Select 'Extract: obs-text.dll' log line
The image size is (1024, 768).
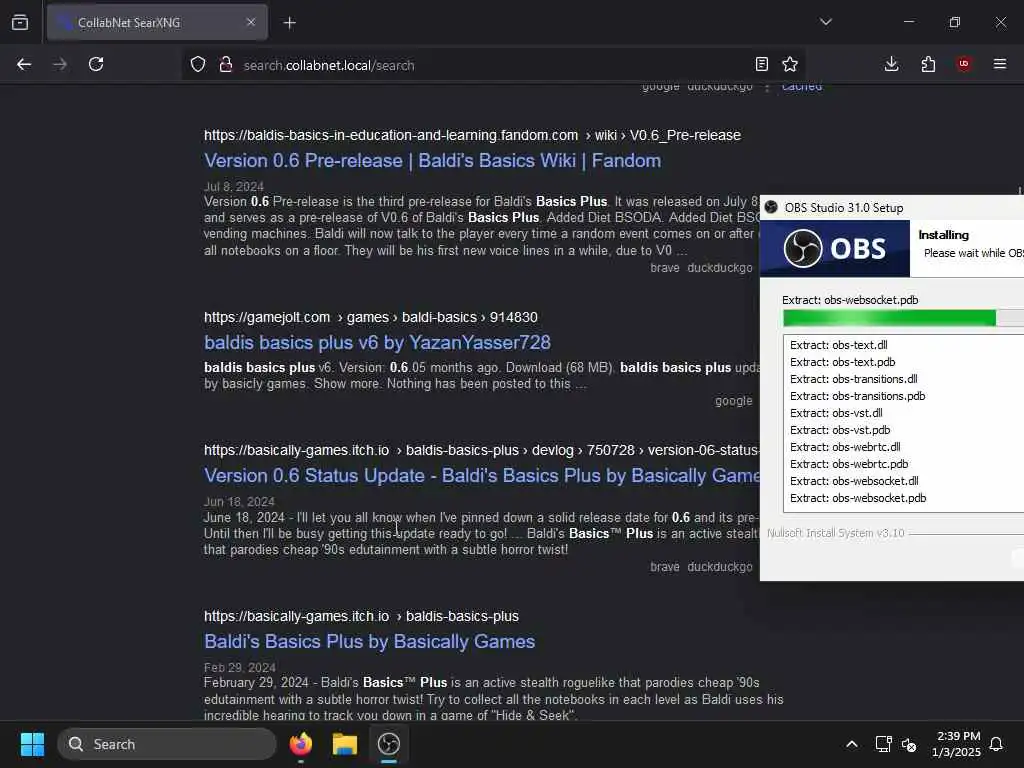(839, 345)
